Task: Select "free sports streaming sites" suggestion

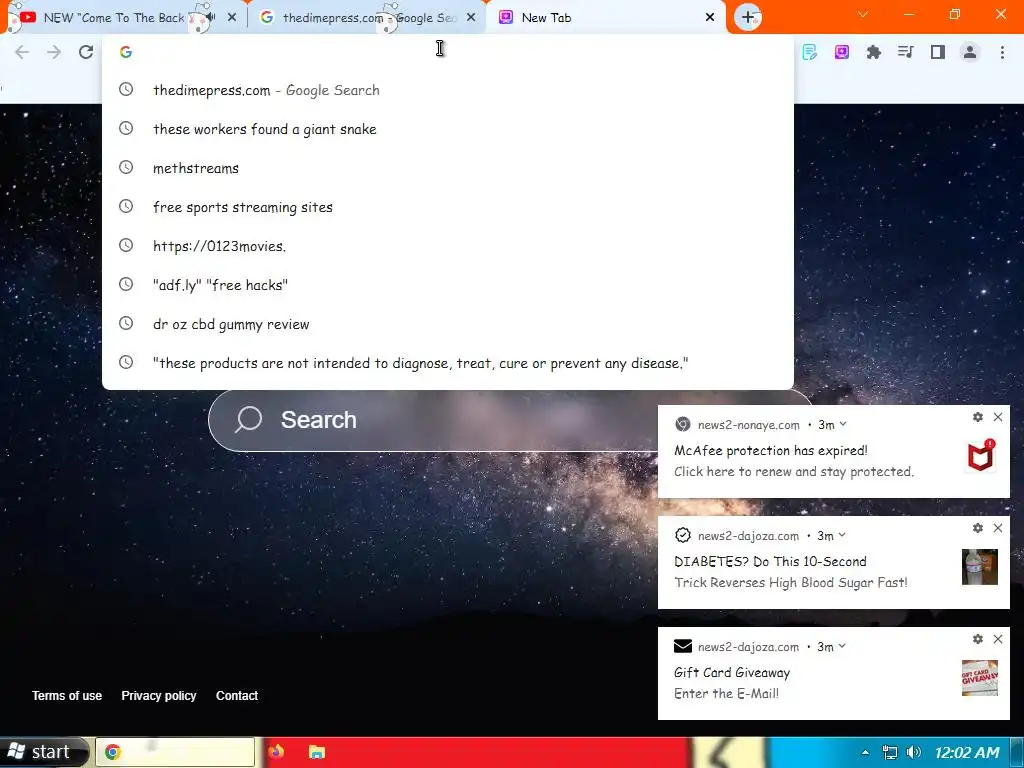Action: [448, 207]
